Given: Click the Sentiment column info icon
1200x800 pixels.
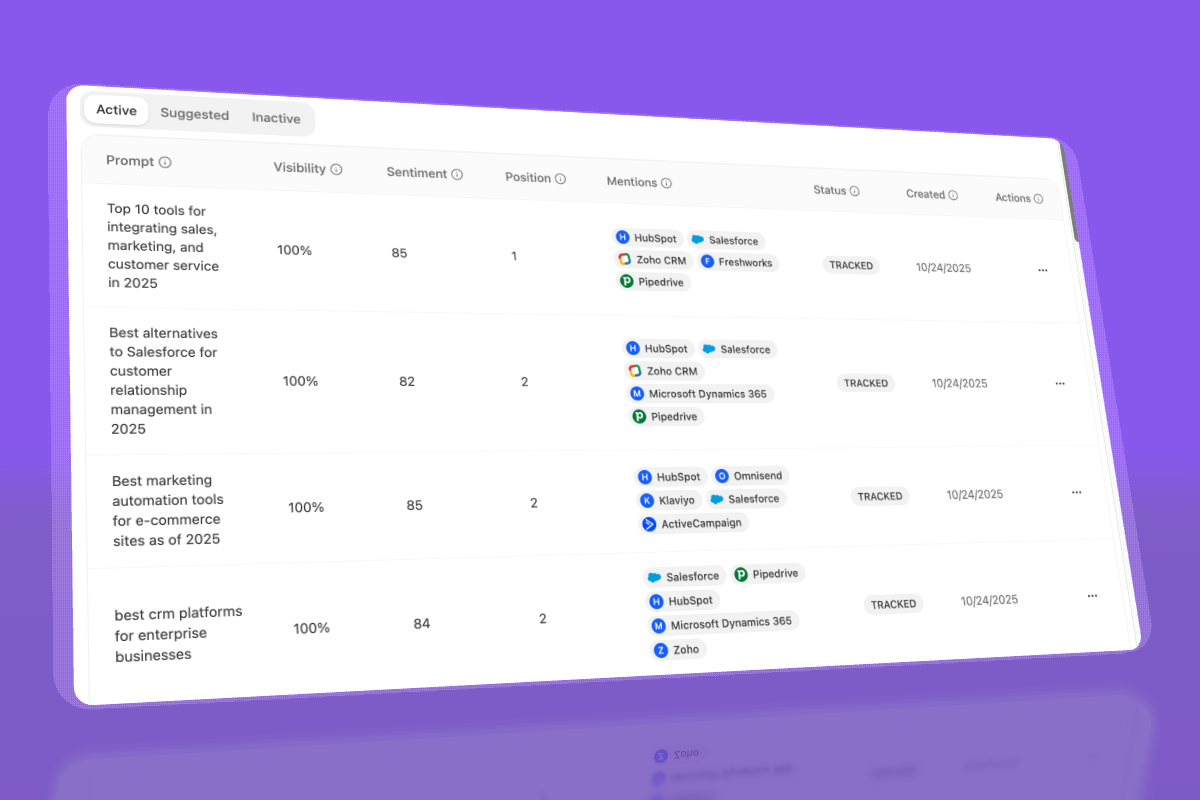Looking at the screenshot, I should point(459,173).
